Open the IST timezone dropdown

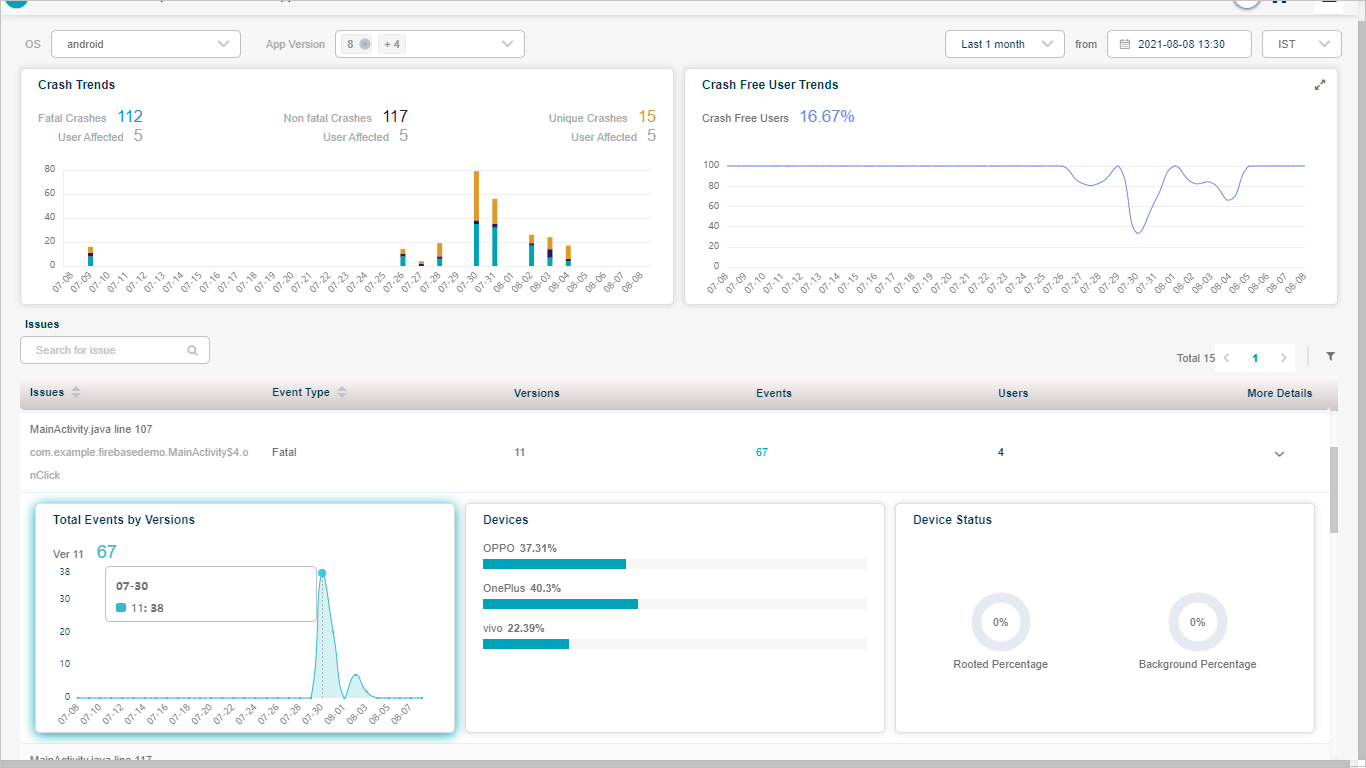click(x=1302, y=44)
